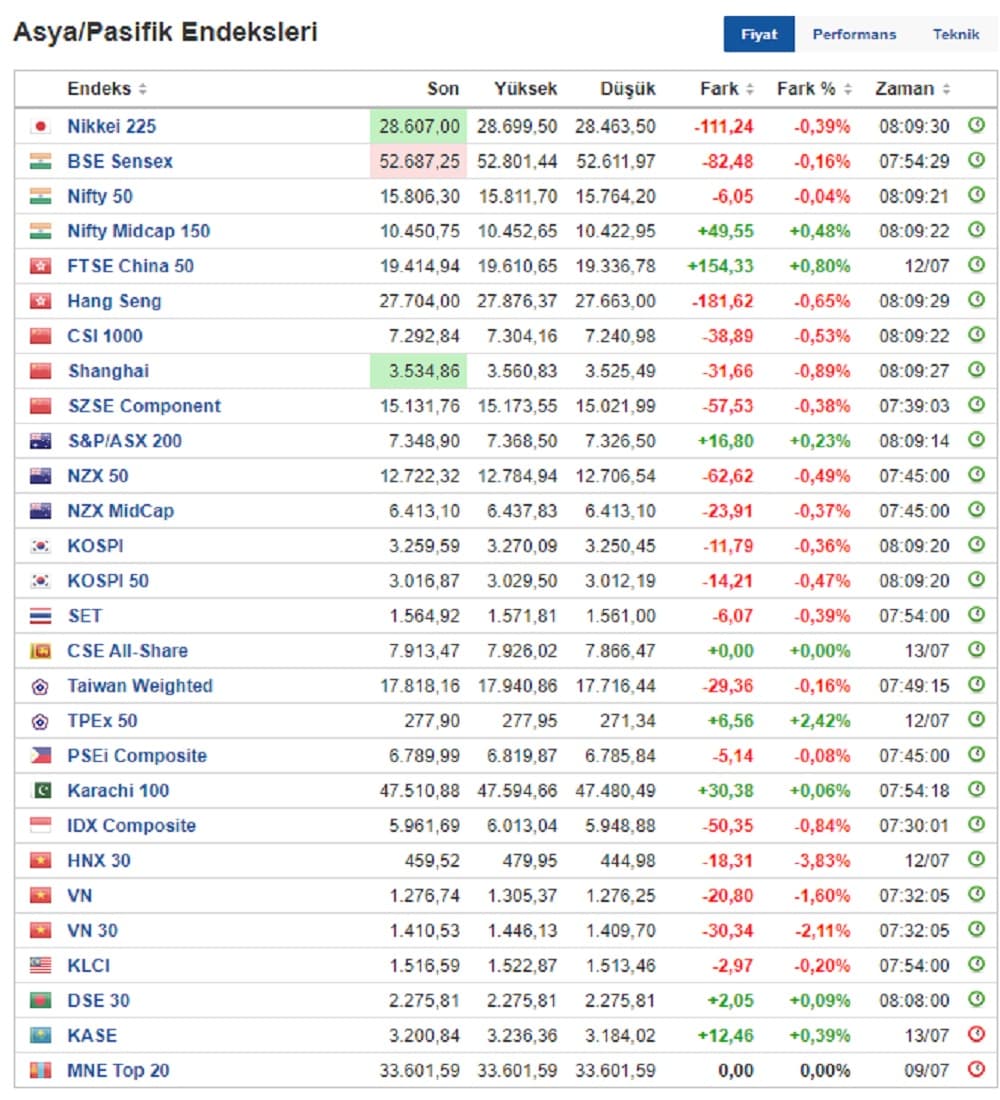Screen dimensions: 1000x1100
Task: Click IDX Composite low value 5.948,88
Action: pyautogui.click(x=620, y=825)
